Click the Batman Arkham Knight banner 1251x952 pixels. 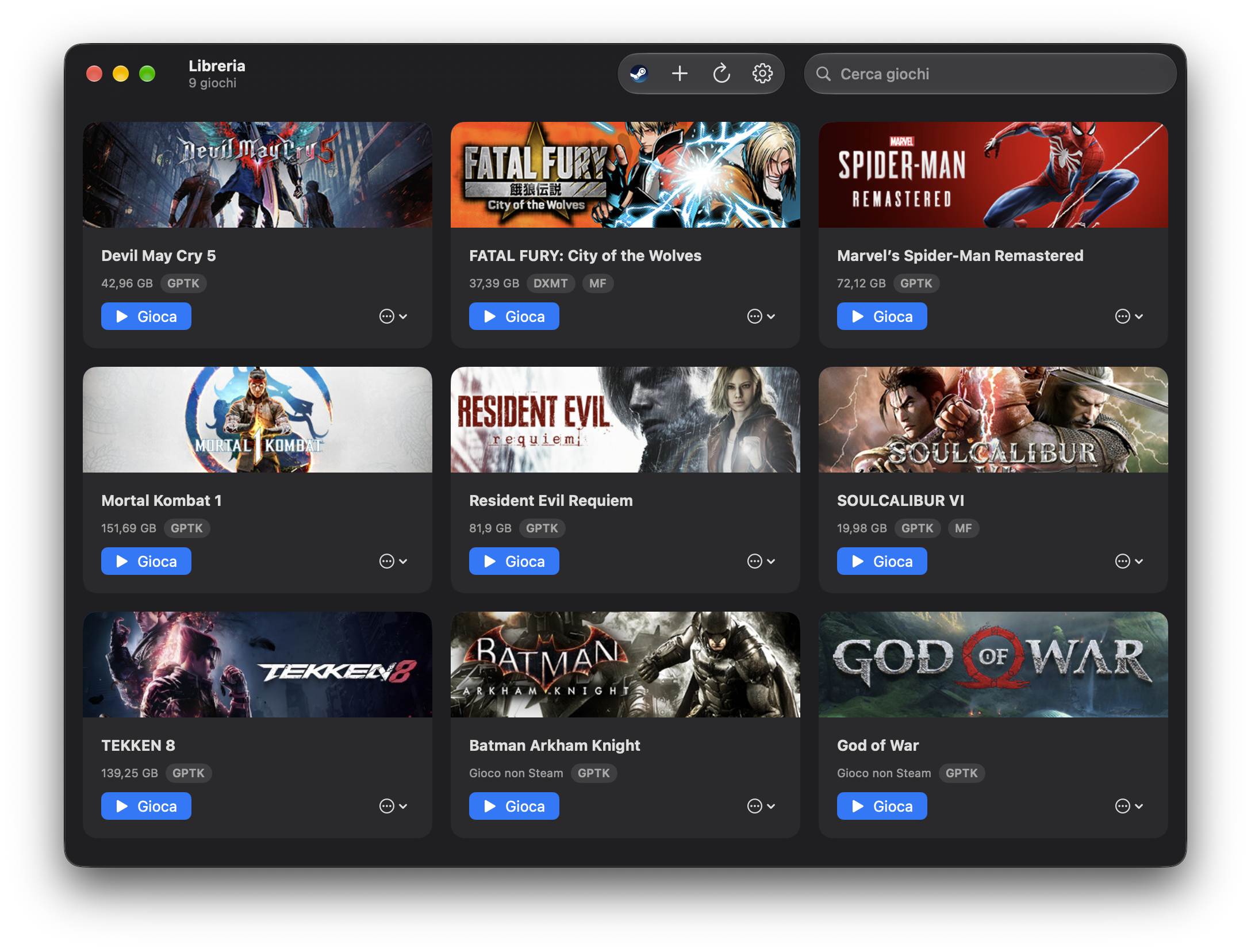point(625,665)
